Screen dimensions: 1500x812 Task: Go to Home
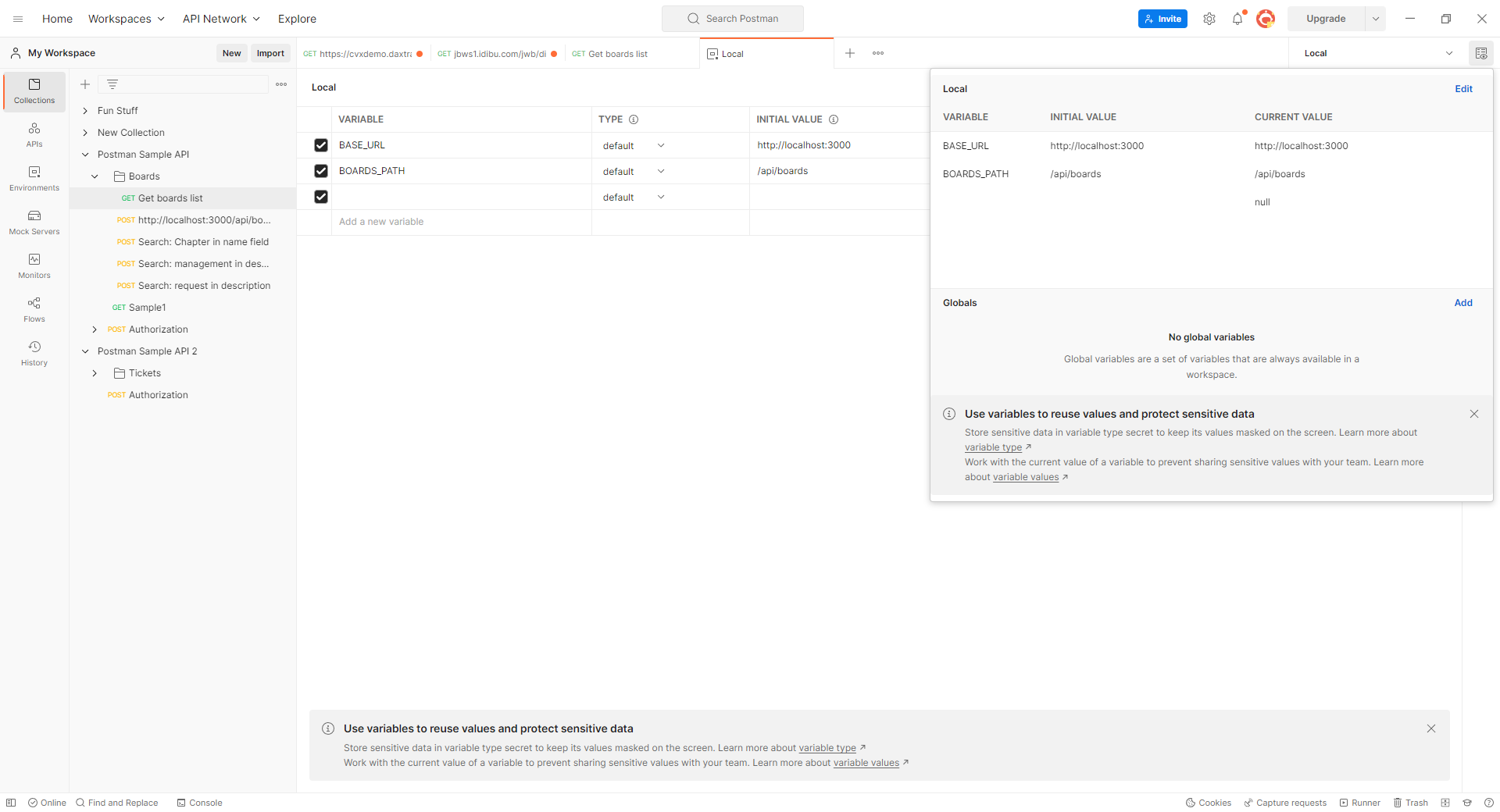pyautogui.click(x=57, y=19)
